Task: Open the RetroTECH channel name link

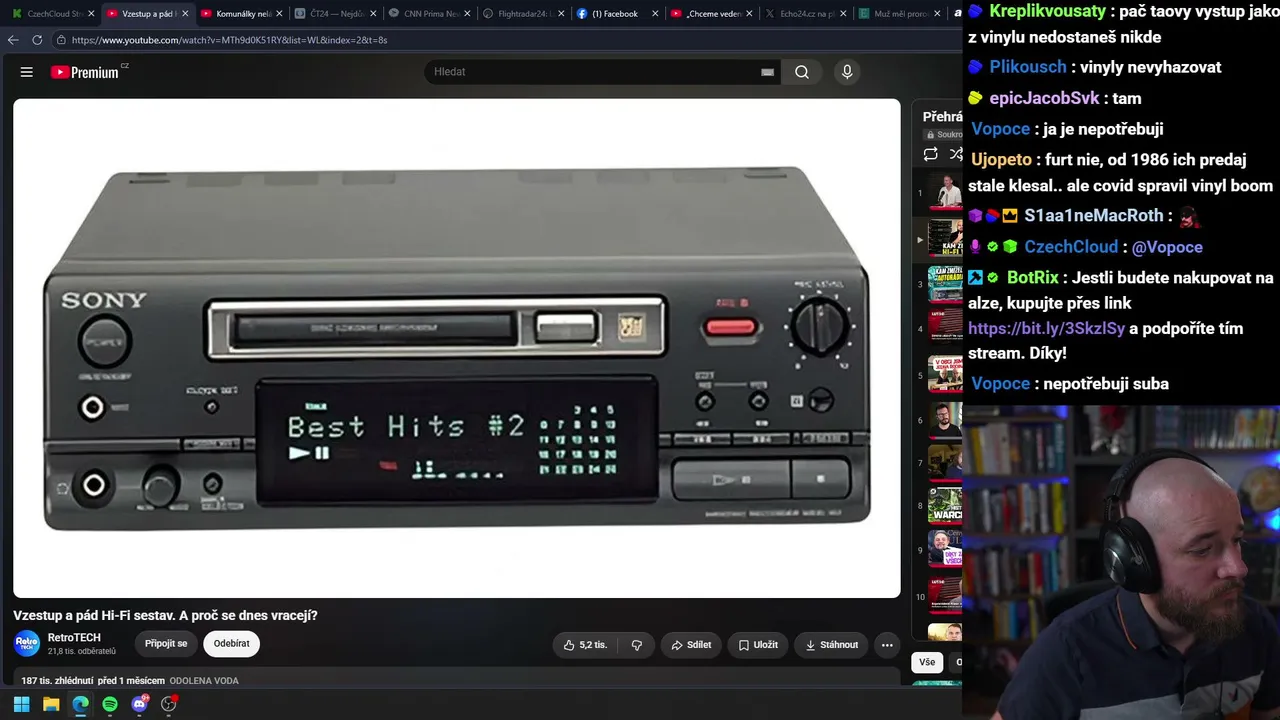Action: pos(74,638)
